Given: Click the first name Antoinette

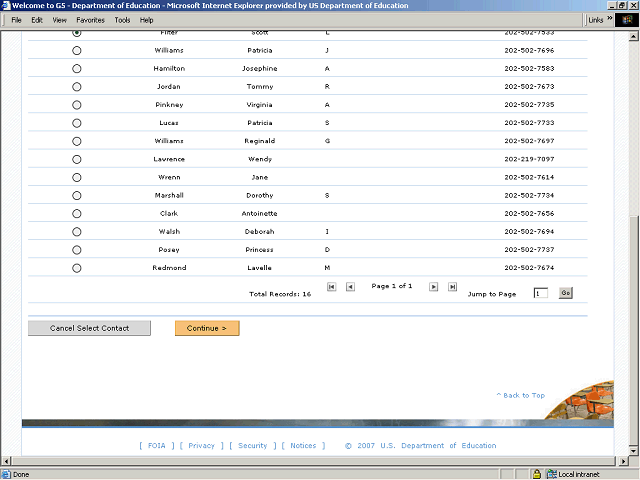Looking at the screenshot, I should click(260, 213).
